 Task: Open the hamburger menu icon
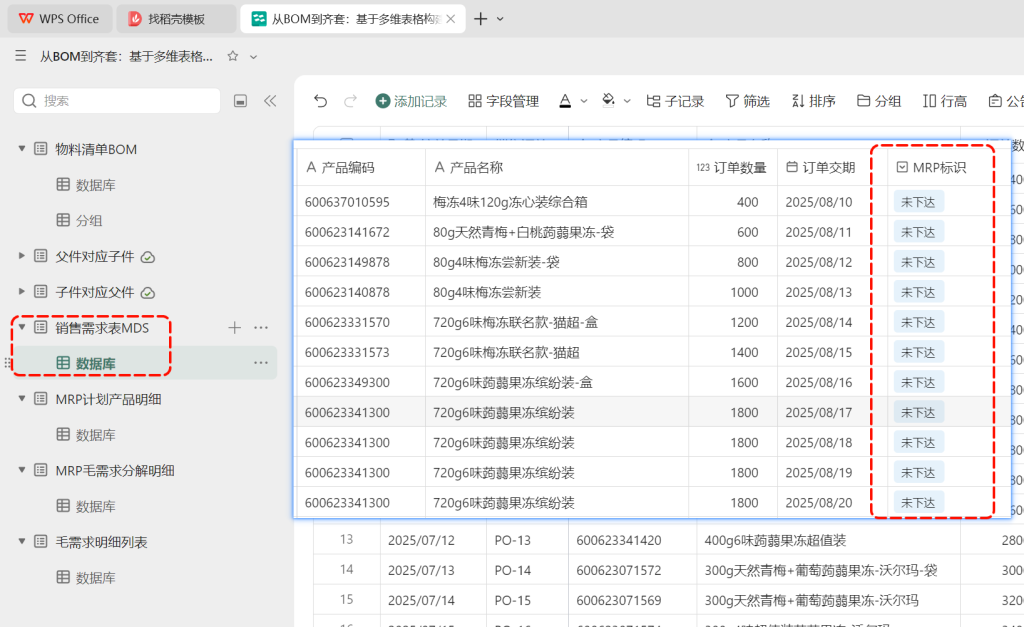(21, 56)
